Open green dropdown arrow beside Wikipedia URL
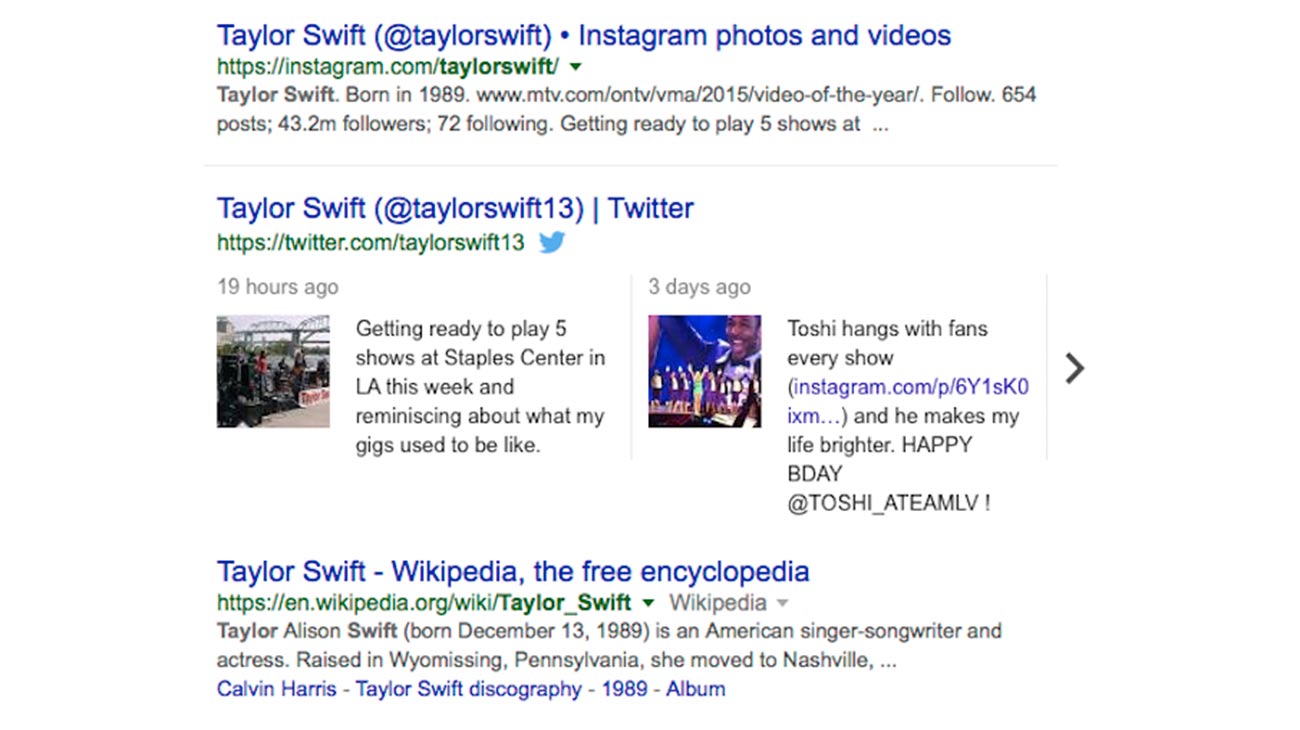Viewport: 1300px width, 730px height. pos(648,603)
